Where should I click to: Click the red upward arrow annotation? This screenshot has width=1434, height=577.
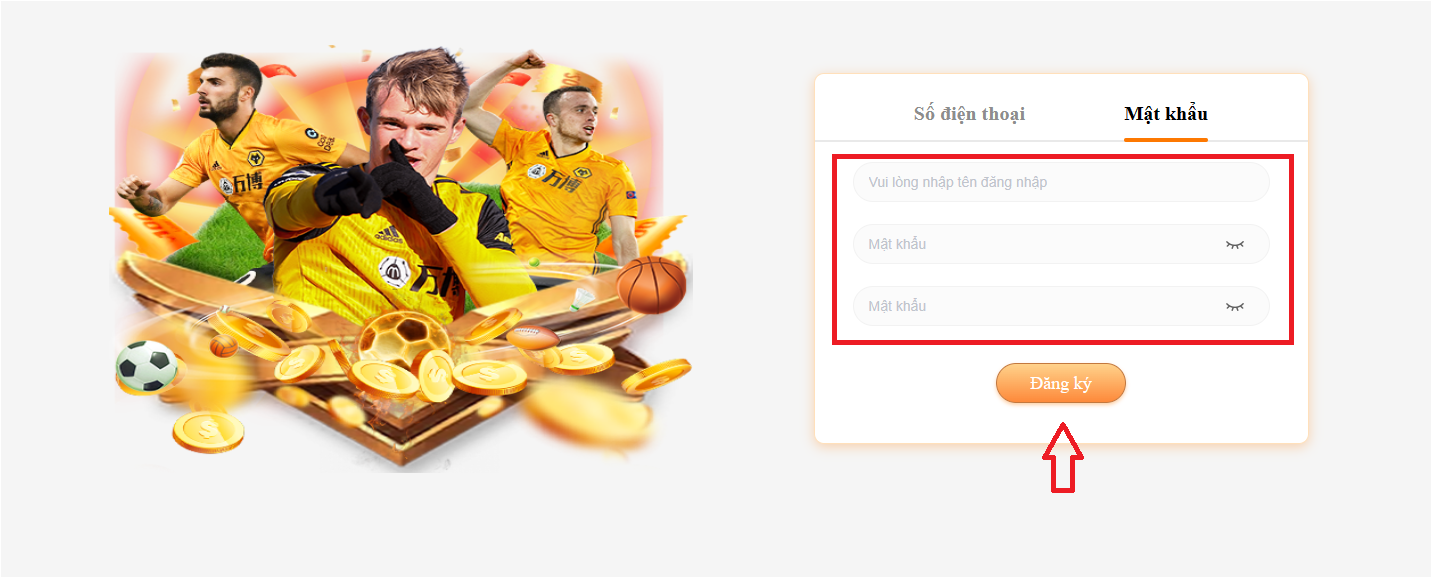tap(1061, 457)
